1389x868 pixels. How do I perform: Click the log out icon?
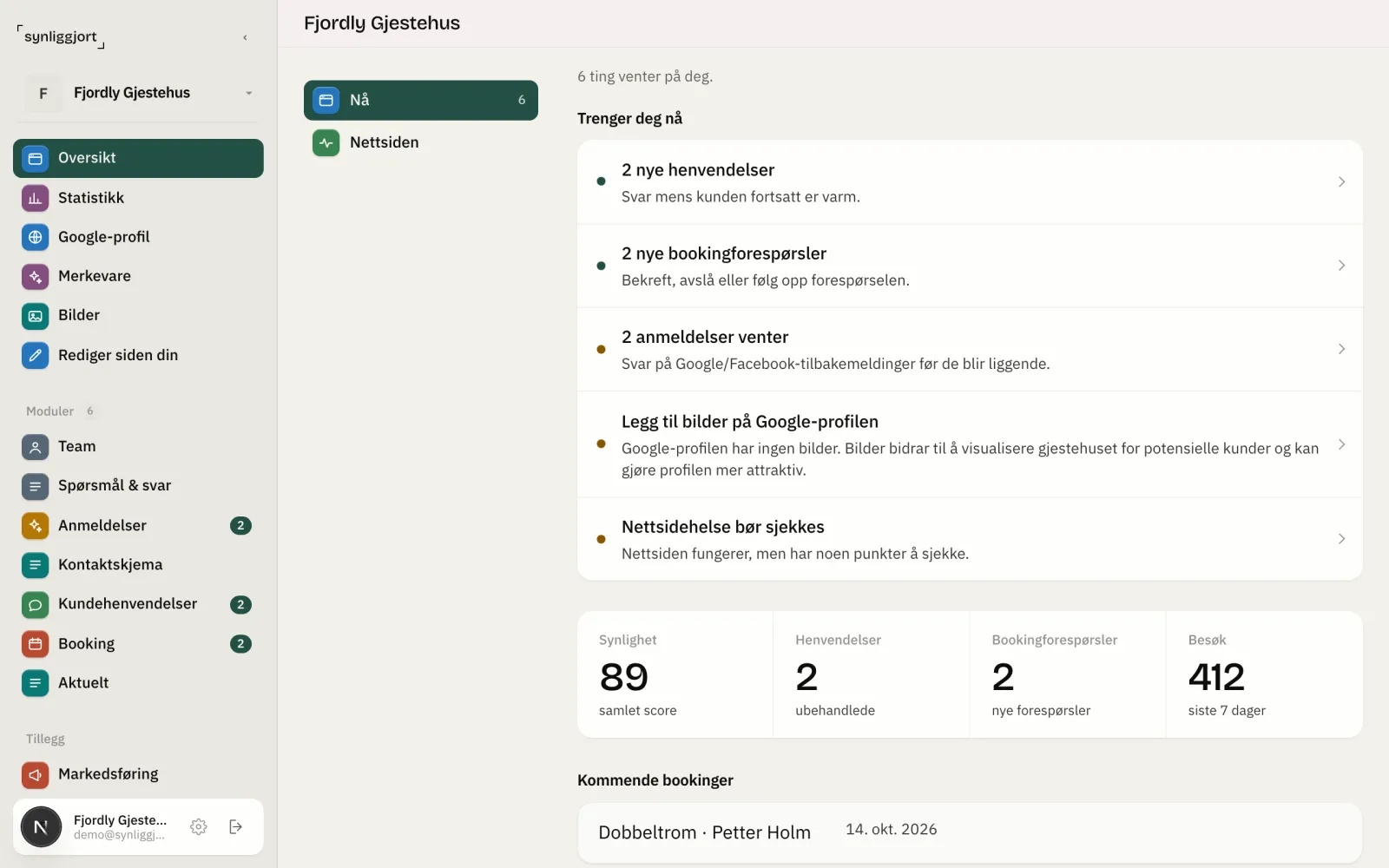coord(235,826)
